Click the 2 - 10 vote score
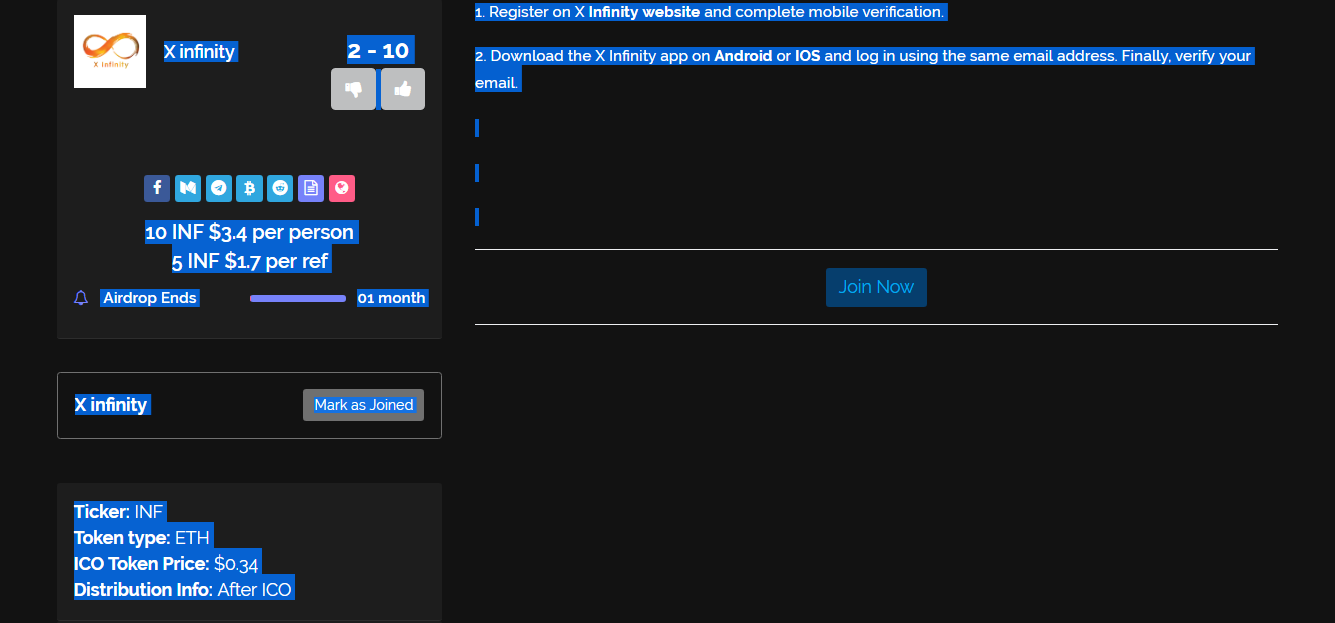This screenshot has height=623, width=1335. 378,50
